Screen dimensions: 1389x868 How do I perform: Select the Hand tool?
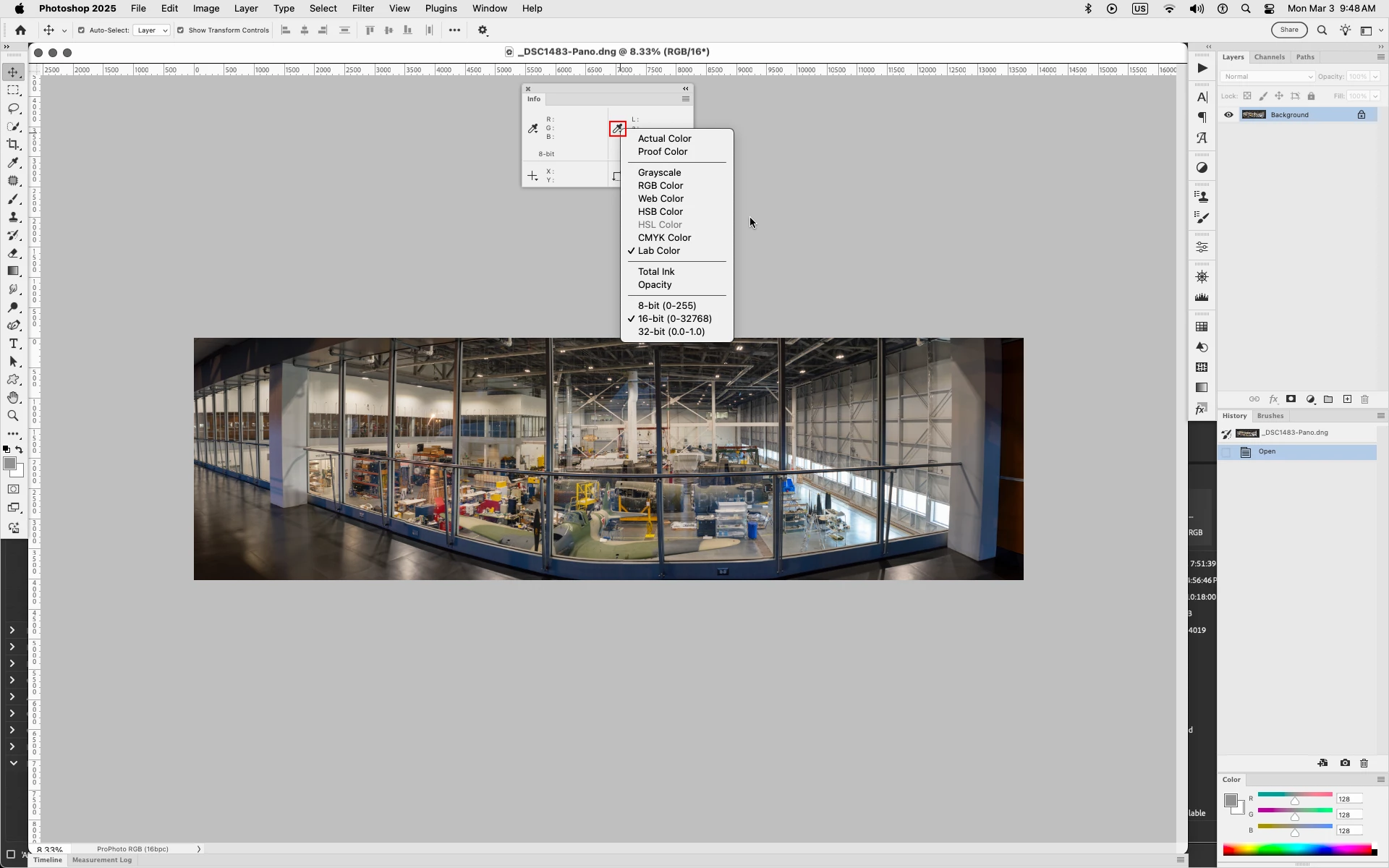13,398
